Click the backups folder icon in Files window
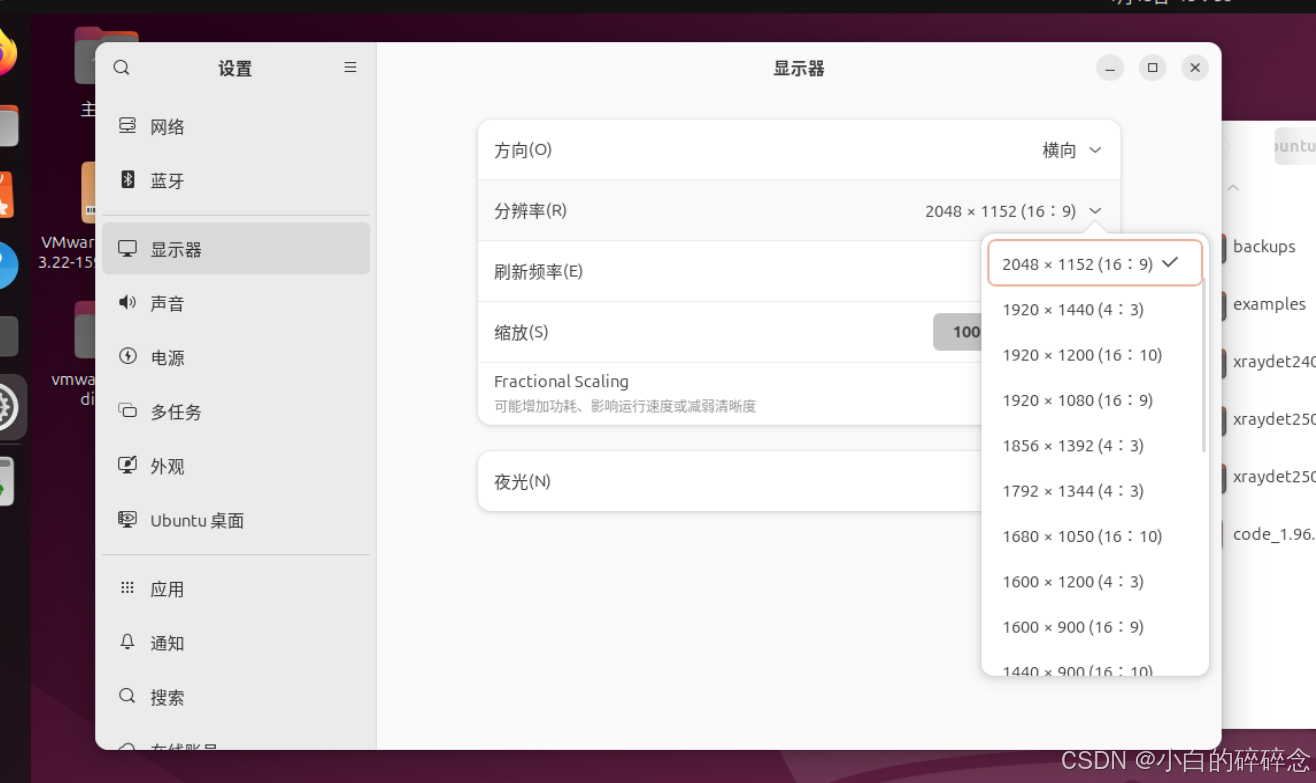Image resolution: width=1316 pixels, height=783 pixels. (x=1224, y=247)
